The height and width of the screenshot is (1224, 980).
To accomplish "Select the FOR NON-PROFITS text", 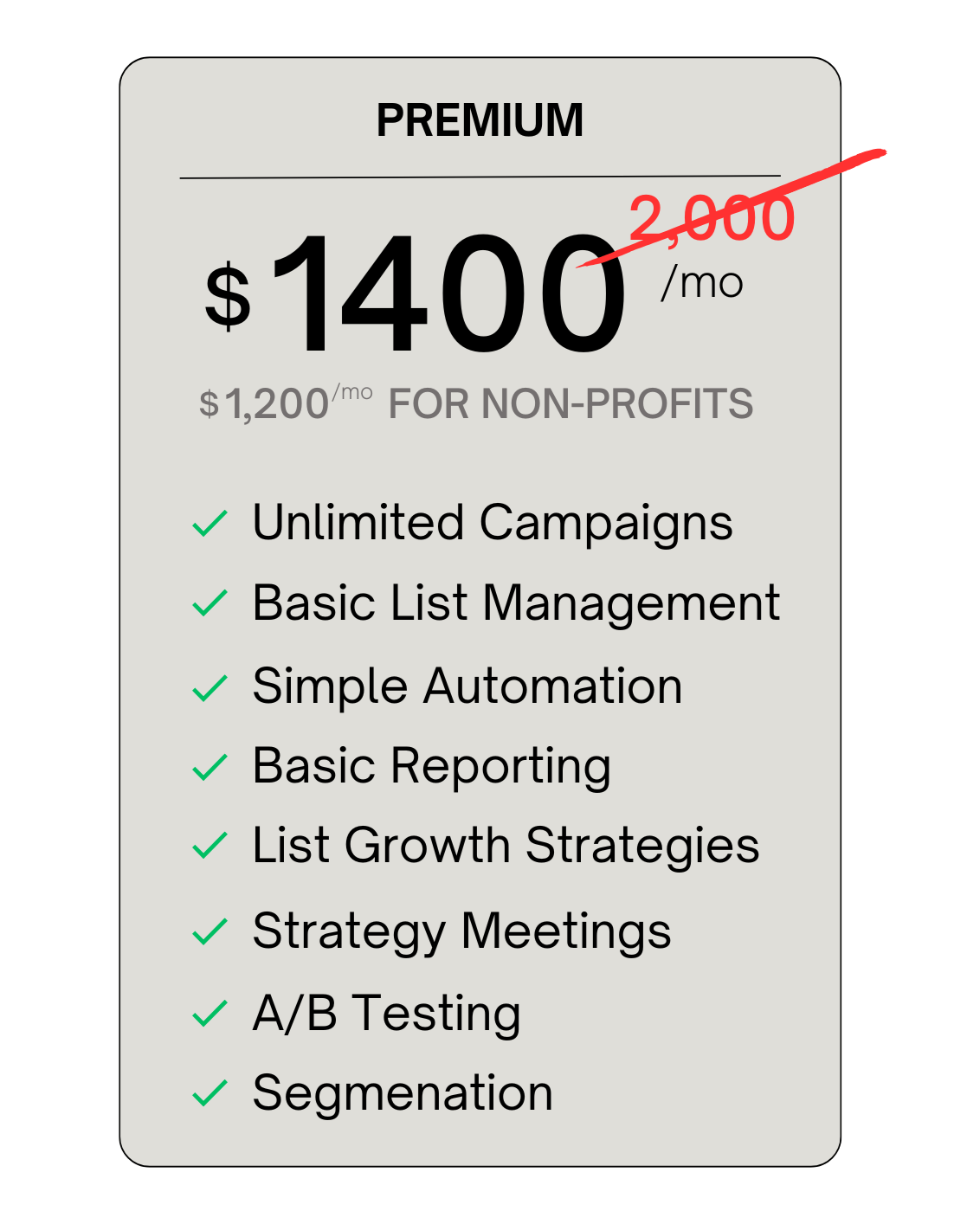I will [x=571, y=403].
